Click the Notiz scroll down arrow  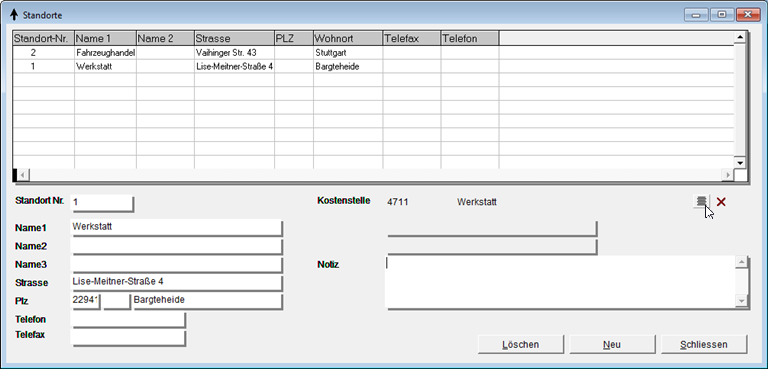point(742,300)
